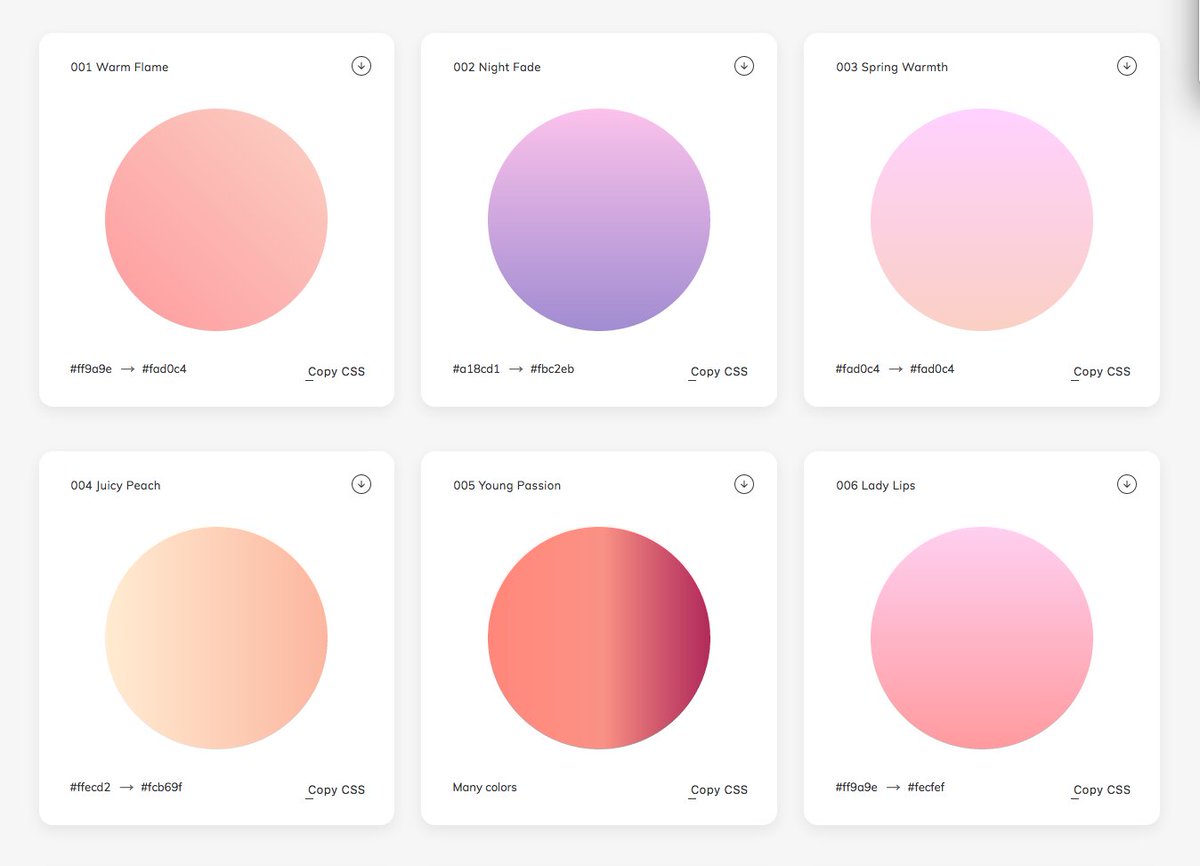Image resolution: width=1200 pixels, height=866 pixels.
Task: Click the #fecfef hex code
Action: (926, 787)
